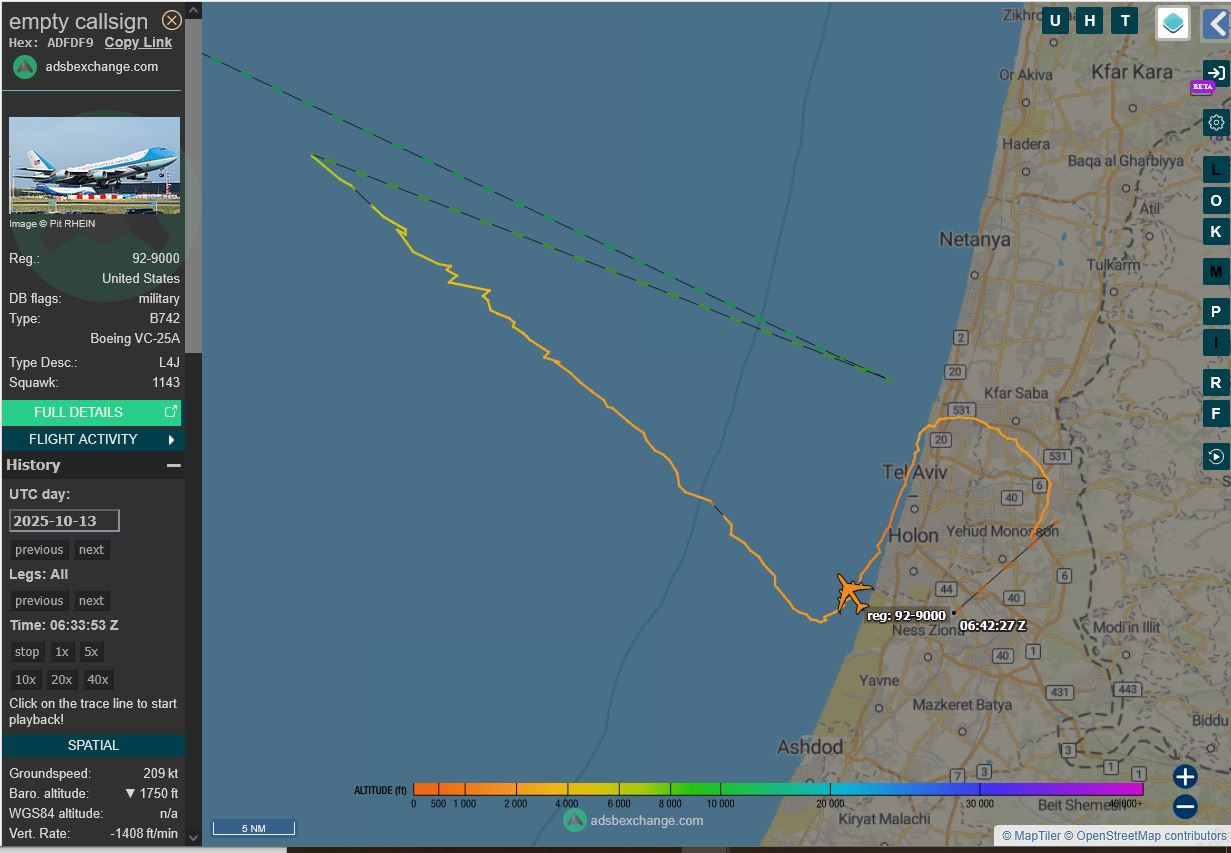Viewport: 1231px width, 853px height.
Task: Click the Copy Link link
Action: (138, 42)
